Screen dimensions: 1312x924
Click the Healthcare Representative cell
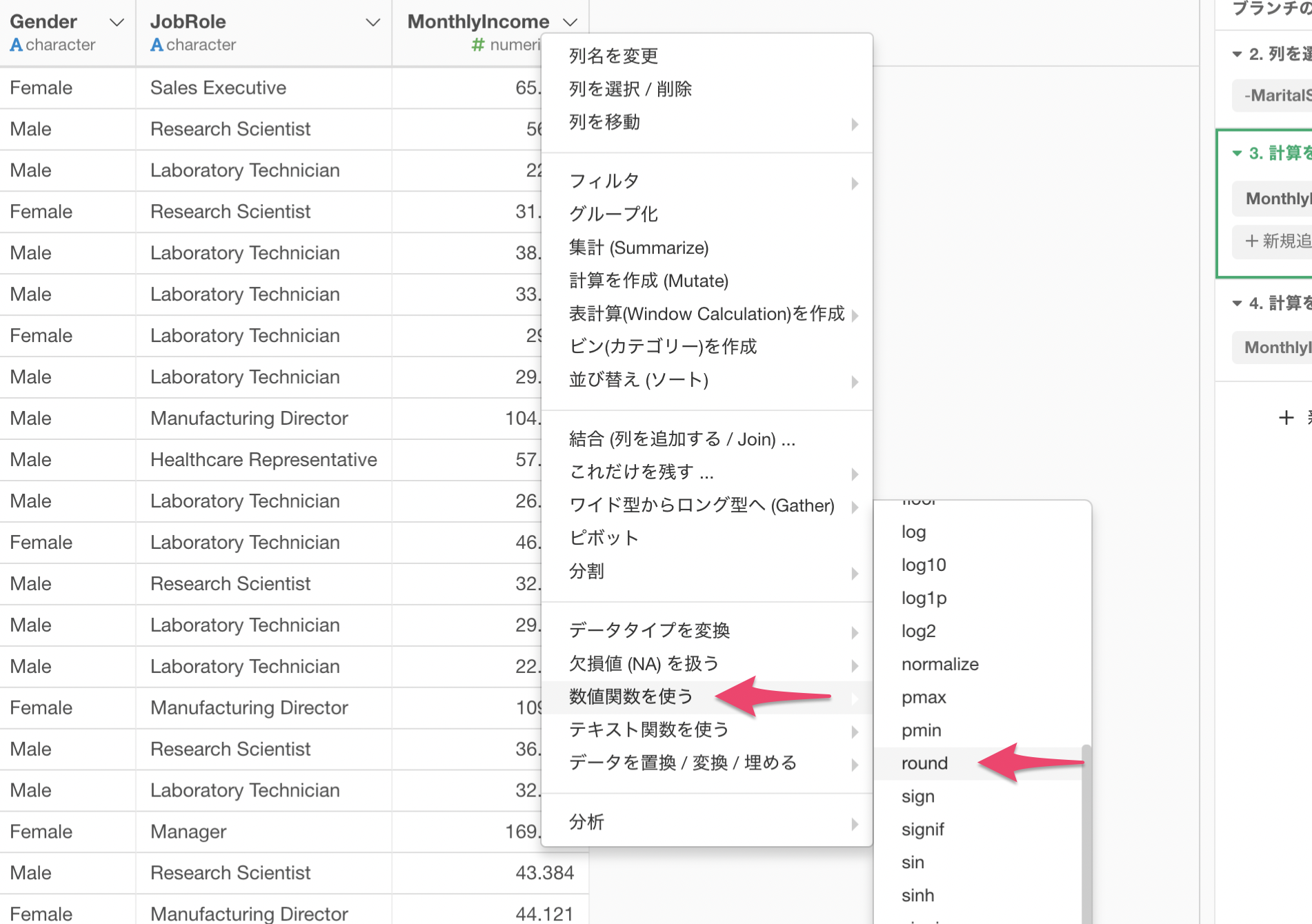click(x=264, y=460)
